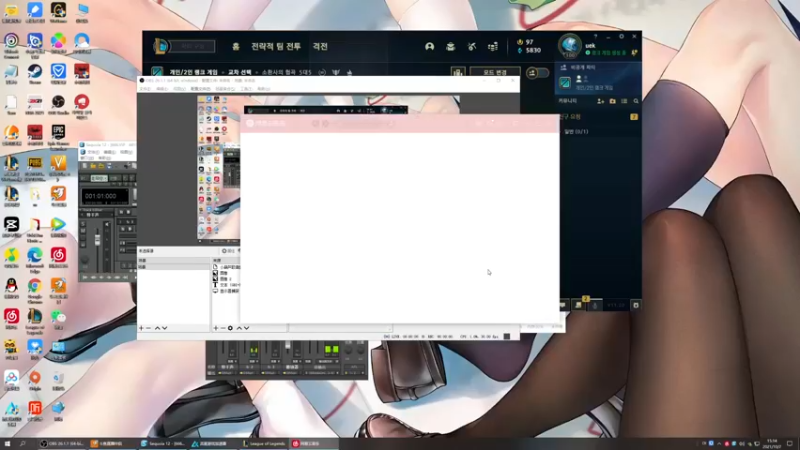
Task: Open the League client settings gear
Action: pyautogui.click(x=621, y=37)
